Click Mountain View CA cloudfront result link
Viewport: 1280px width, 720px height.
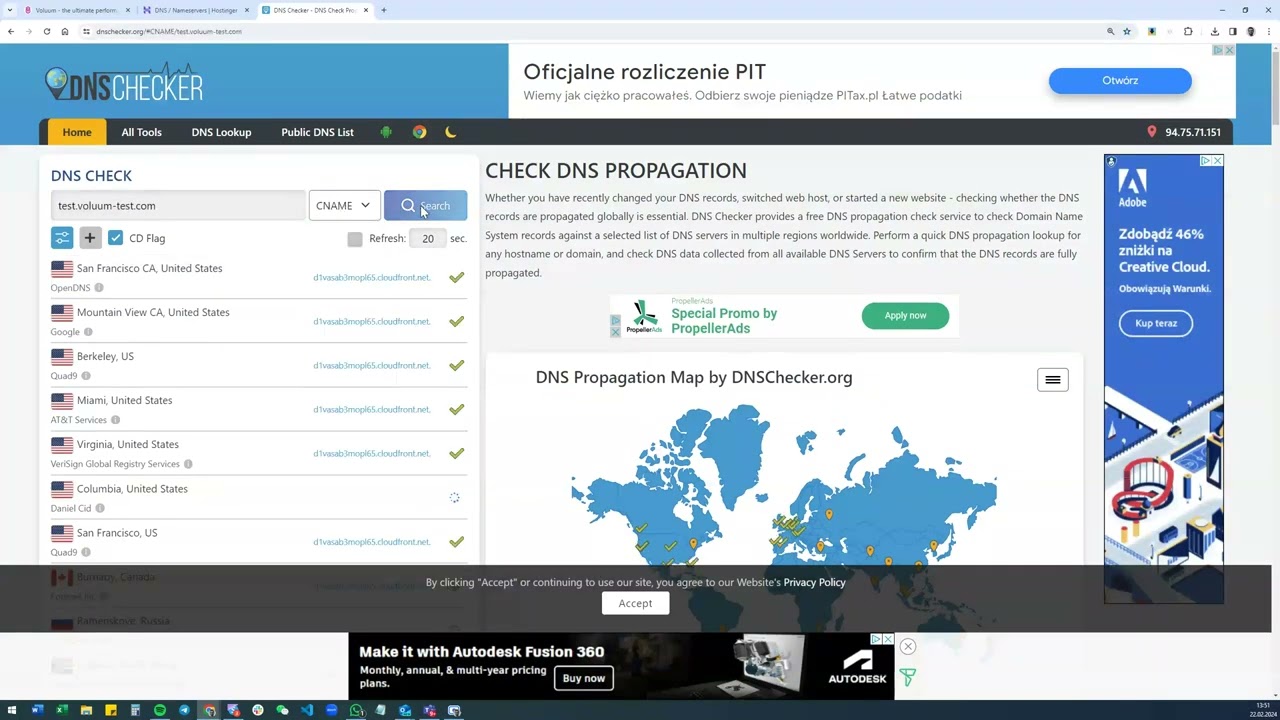[372, 321]
